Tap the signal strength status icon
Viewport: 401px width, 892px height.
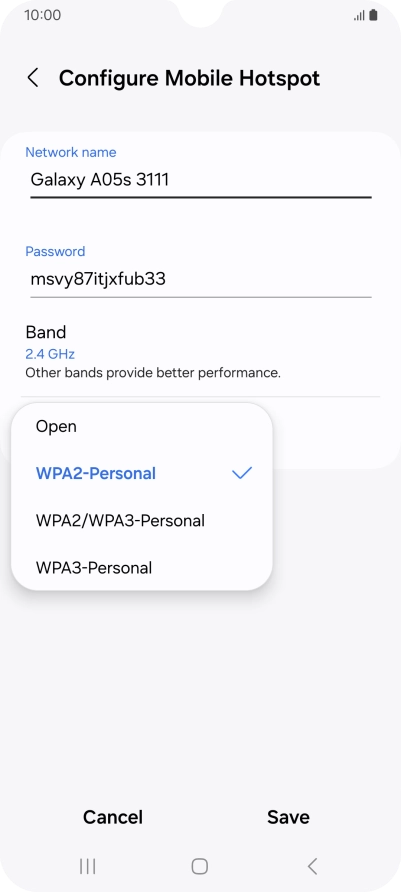[x=359, y=15]
